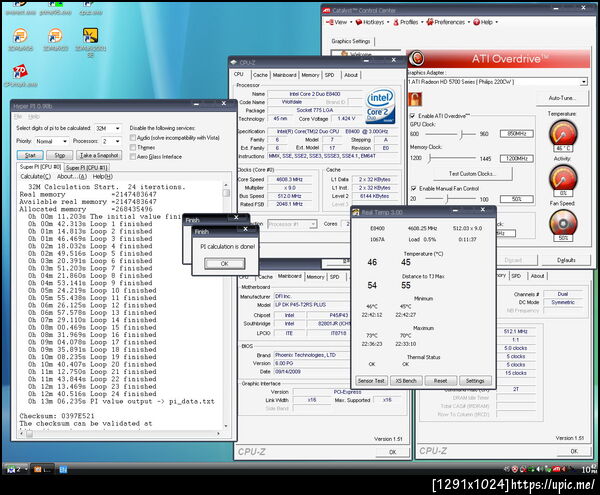Screen dimensions: 600x495
Task: Uncheck Enable ATI Overdrive
Action: (x=413, y=117)
